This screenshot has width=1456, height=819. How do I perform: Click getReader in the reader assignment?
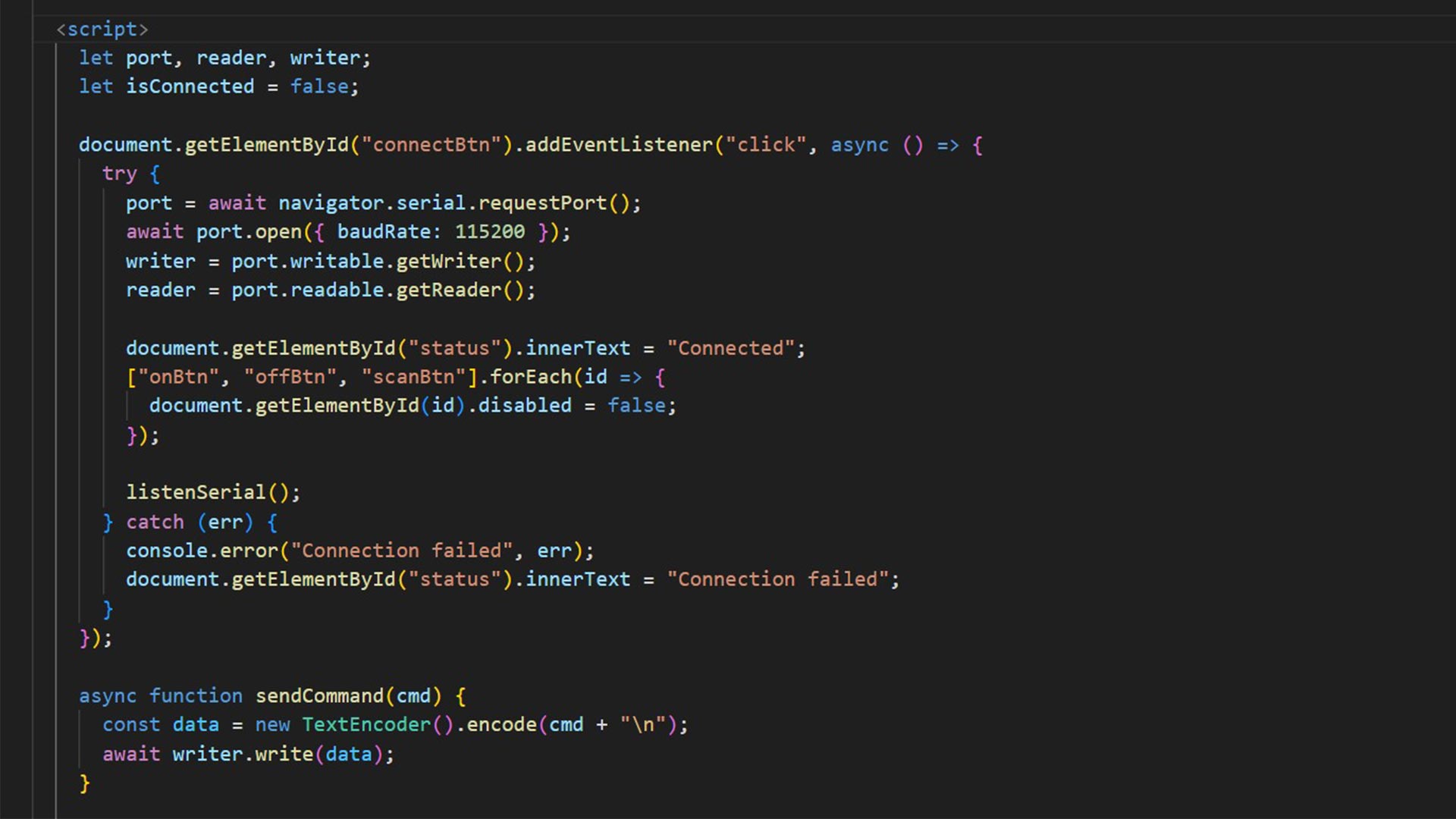(x=449, y=290)
